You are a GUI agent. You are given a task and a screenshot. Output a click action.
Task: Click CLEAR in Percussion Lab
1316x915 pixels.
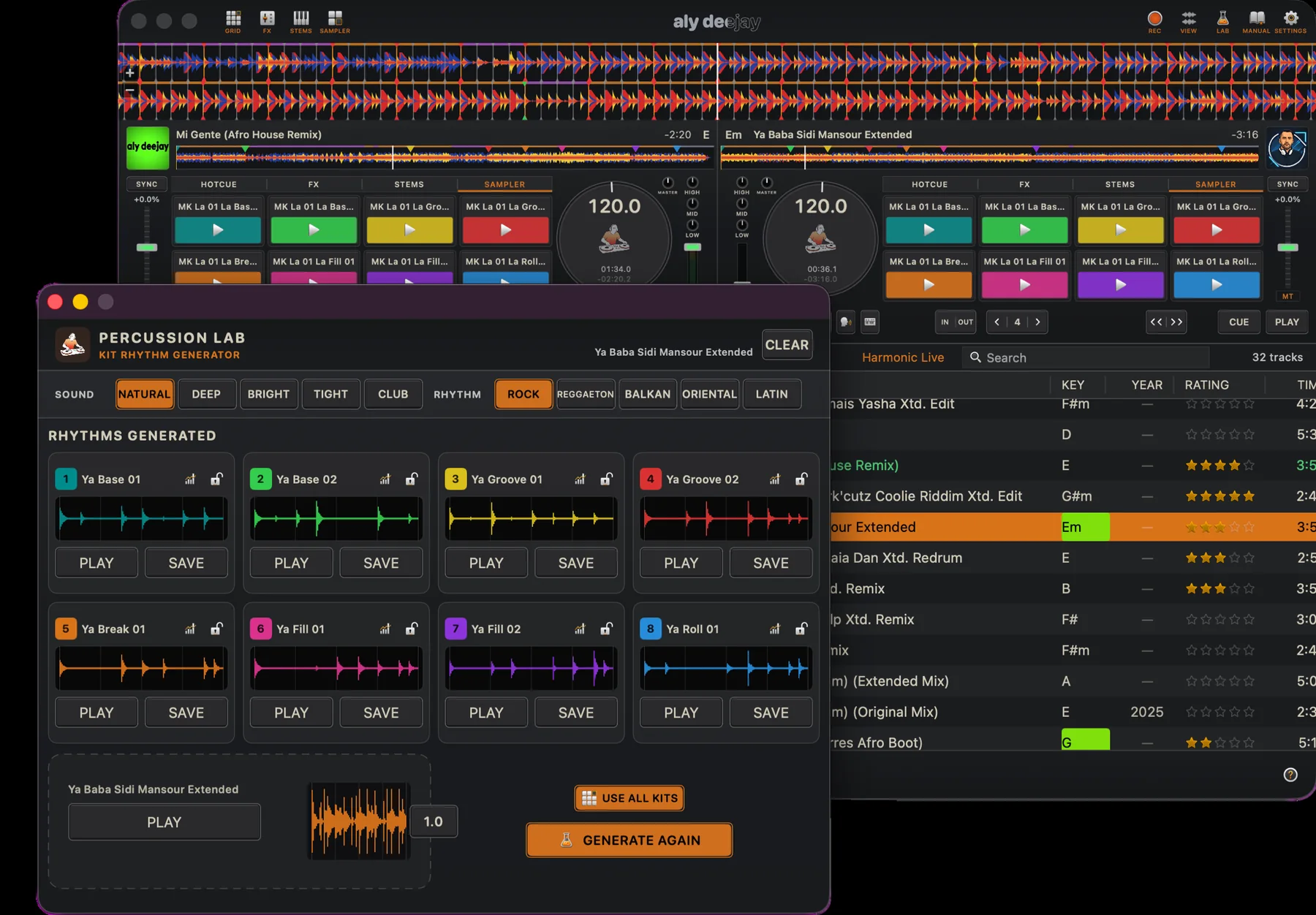[787, 345]
